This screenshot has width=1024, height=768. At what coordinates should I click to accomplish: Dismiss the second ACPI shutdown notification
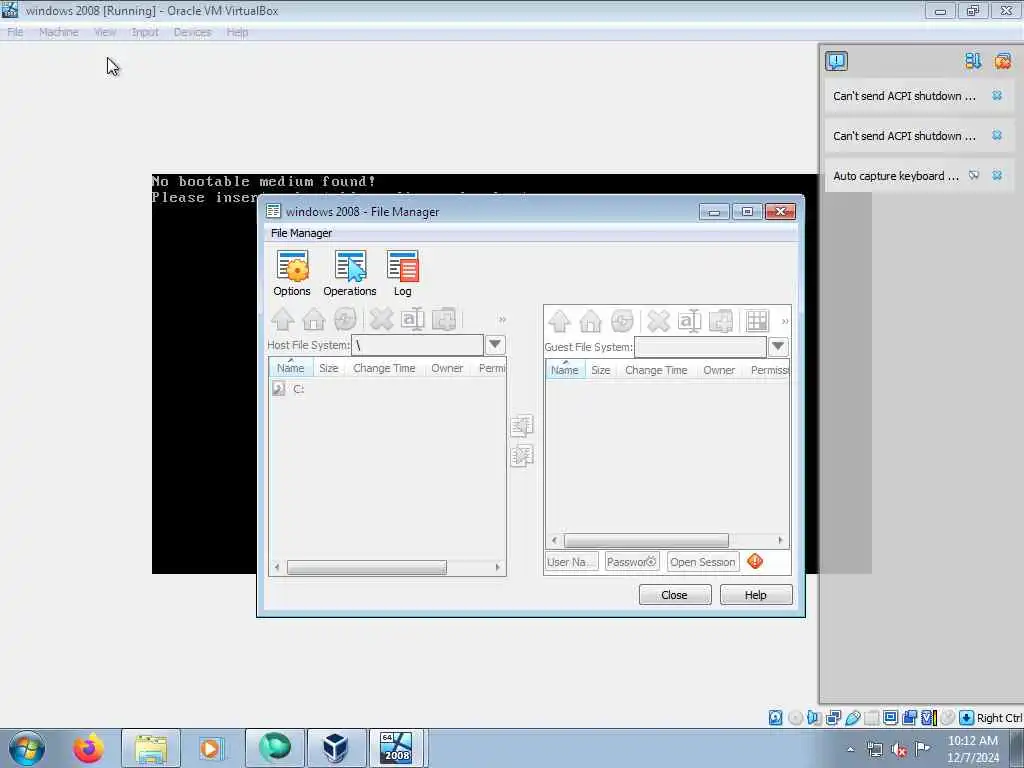(x=997, y=136)
